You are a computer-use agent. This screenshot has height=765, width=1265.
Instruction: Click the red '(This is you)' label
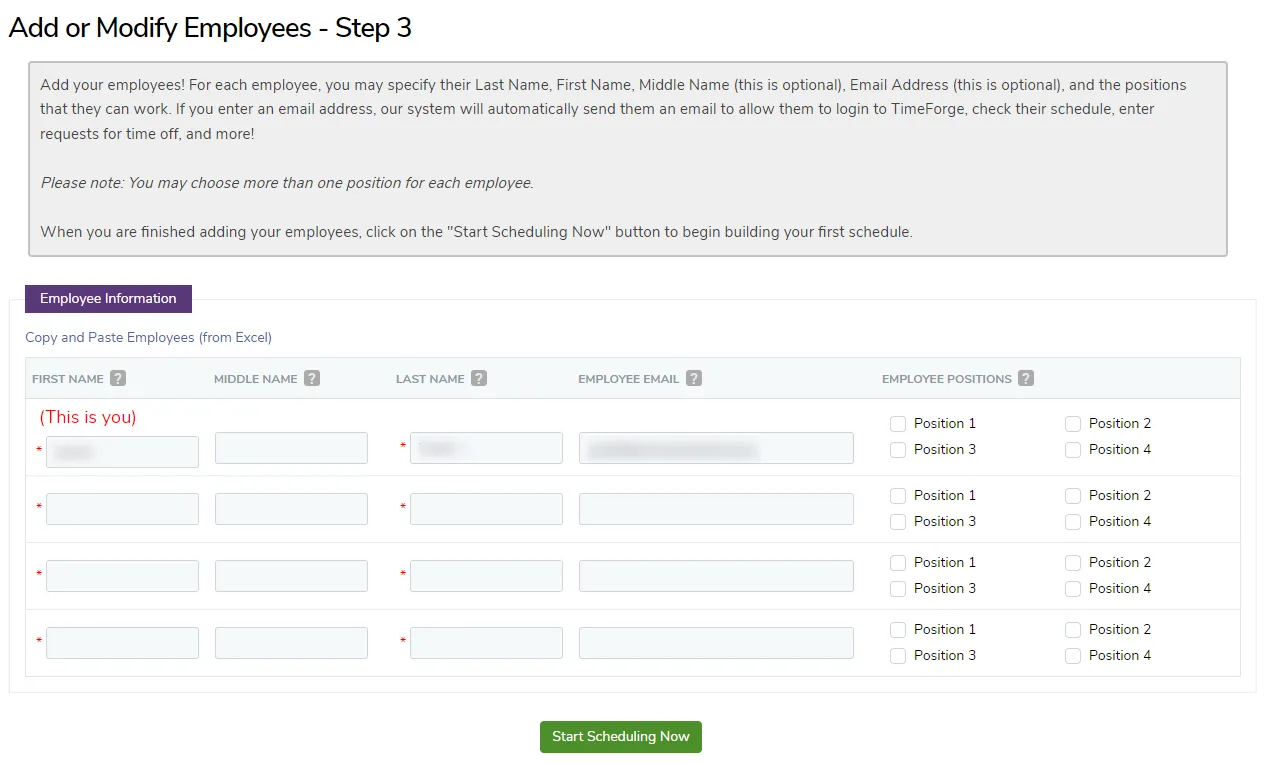tap(88, 417)
